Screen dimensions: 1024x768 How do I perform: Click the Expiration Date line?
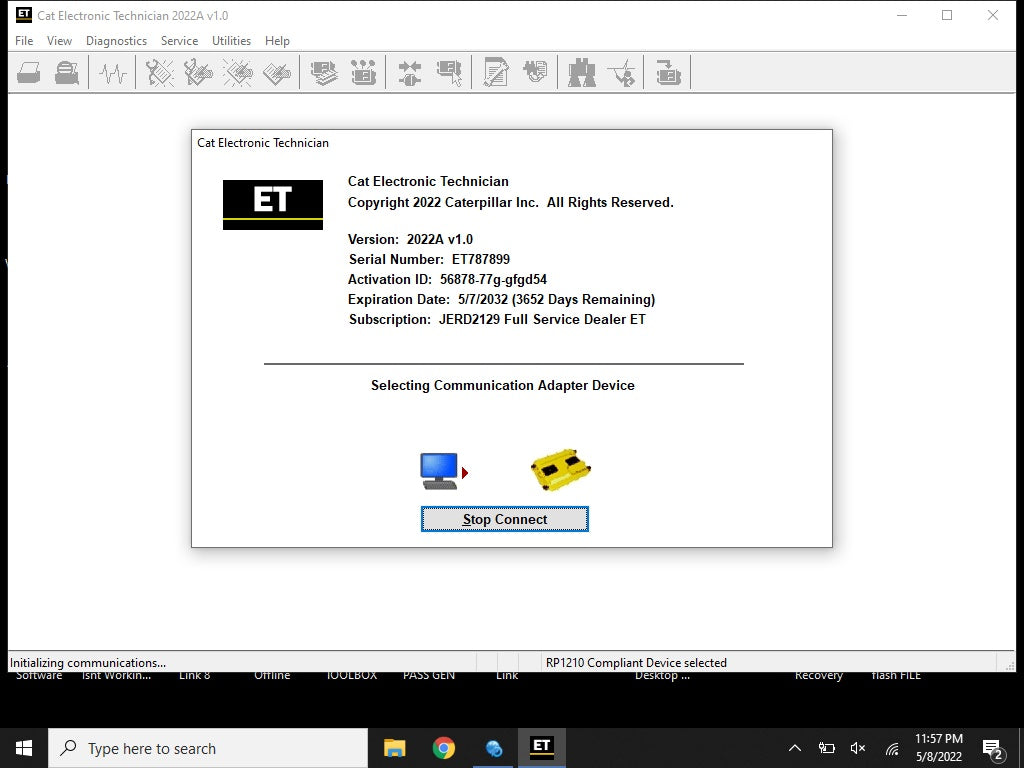pos(502,300)
